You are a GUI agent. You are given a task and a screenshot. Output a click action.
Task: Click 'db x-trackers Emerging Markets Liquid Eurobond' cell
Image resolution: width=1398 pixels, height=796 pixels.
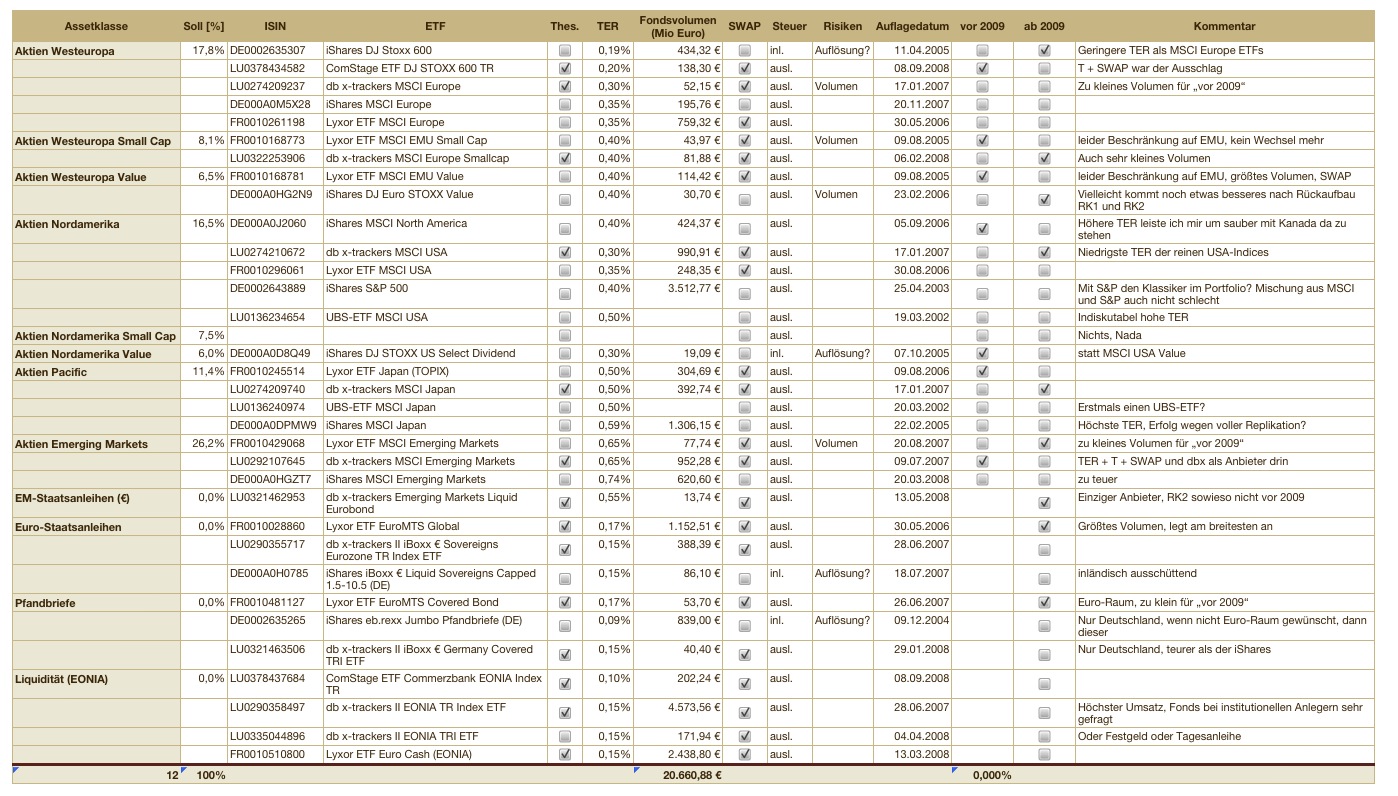pos(435,503)
